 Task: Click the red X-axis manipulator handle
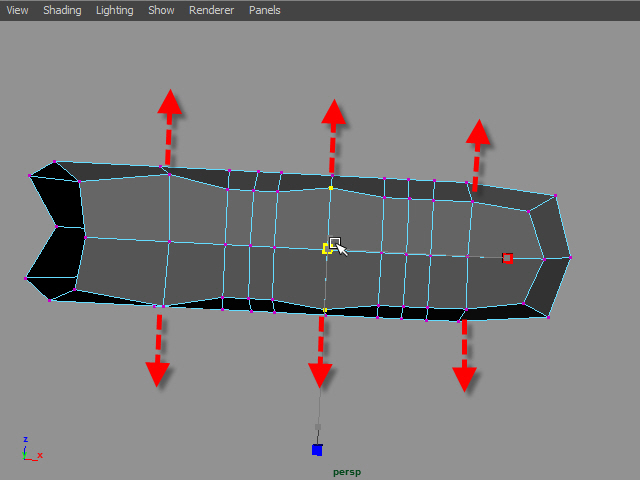[507, 258]
